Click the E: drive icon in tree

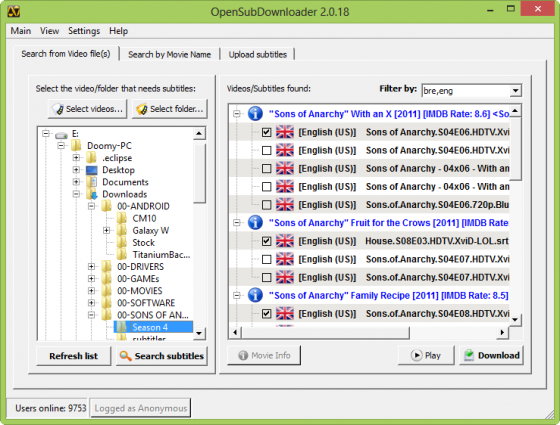pos(61,135)
